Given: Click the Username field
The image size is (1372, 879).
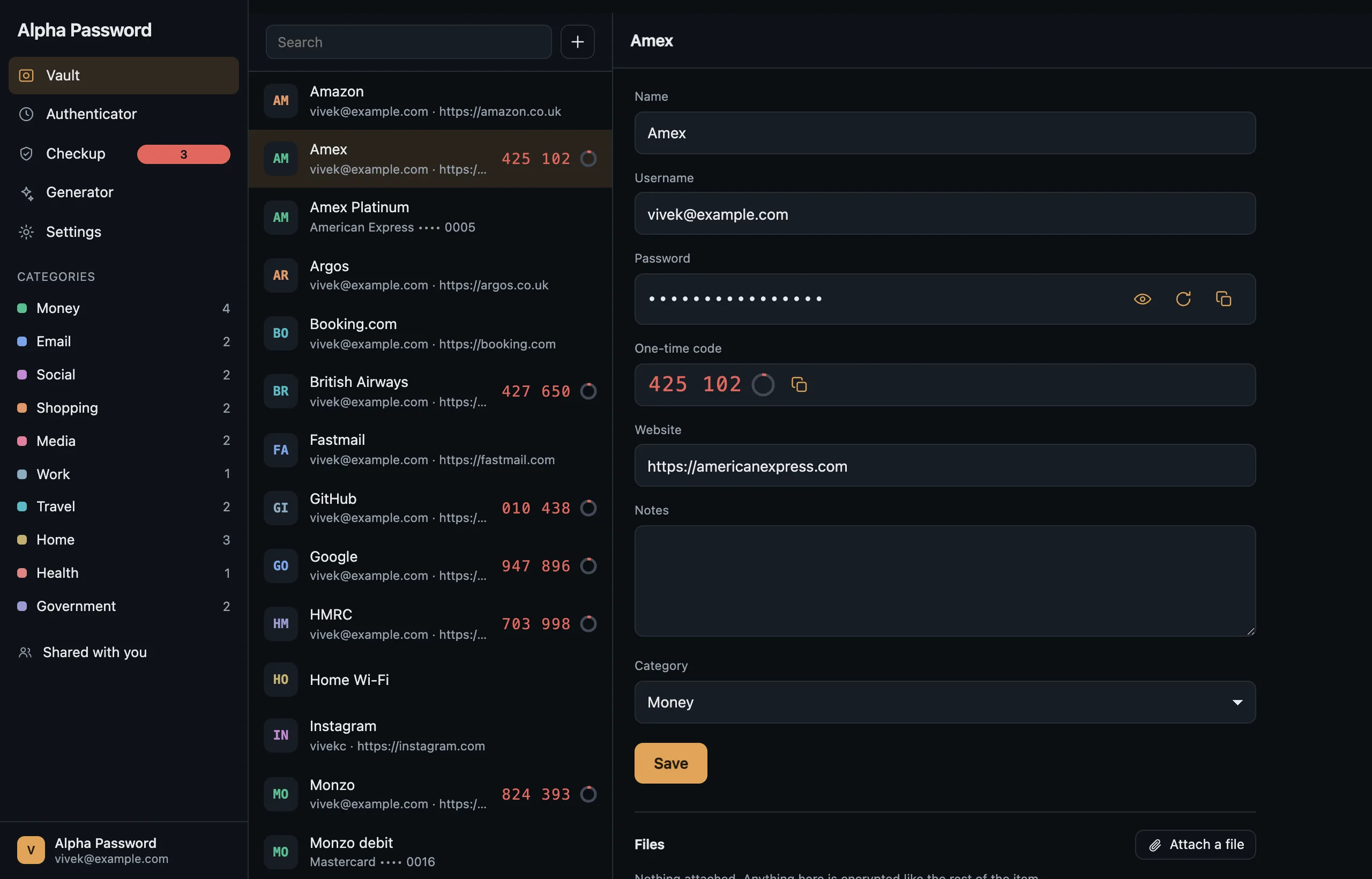Looking at the screenshot, I should point(944,213).
